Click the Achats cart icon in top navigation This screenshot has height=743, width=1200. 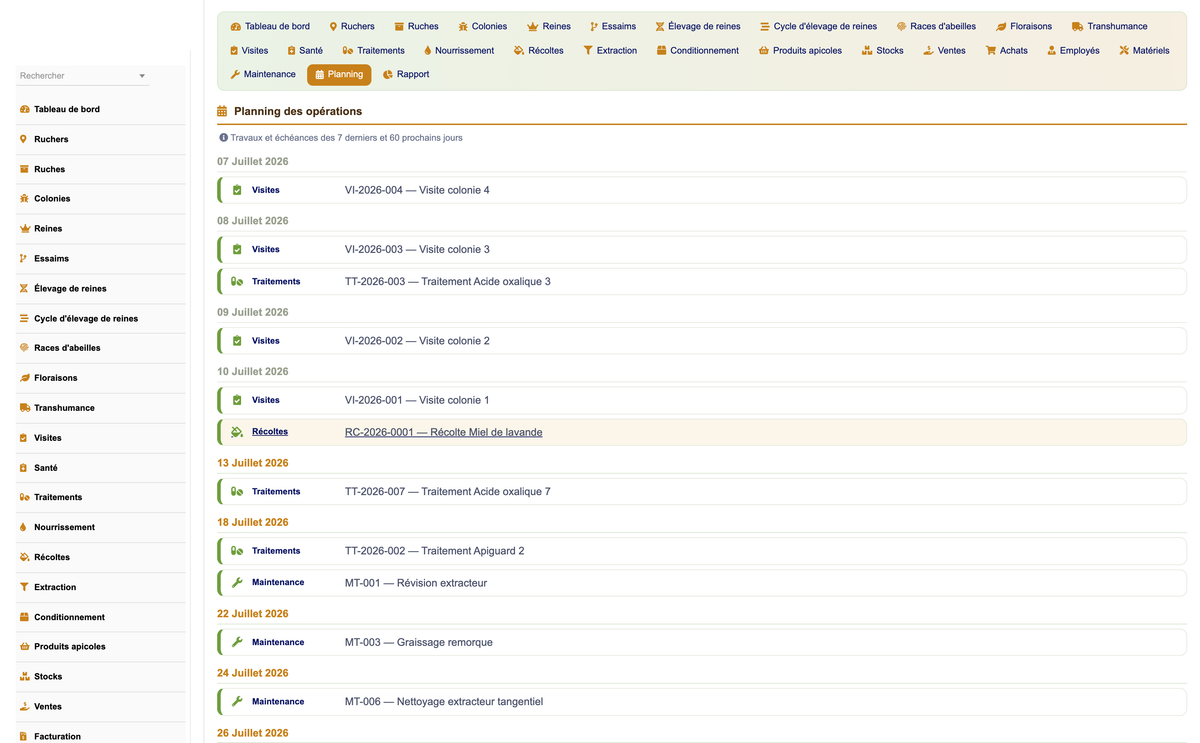coord(991,51)
